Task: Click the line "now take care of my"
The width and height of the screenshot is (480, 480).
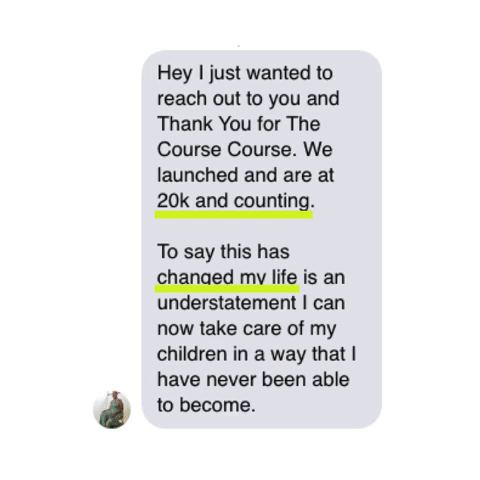Action: [247, 329]
